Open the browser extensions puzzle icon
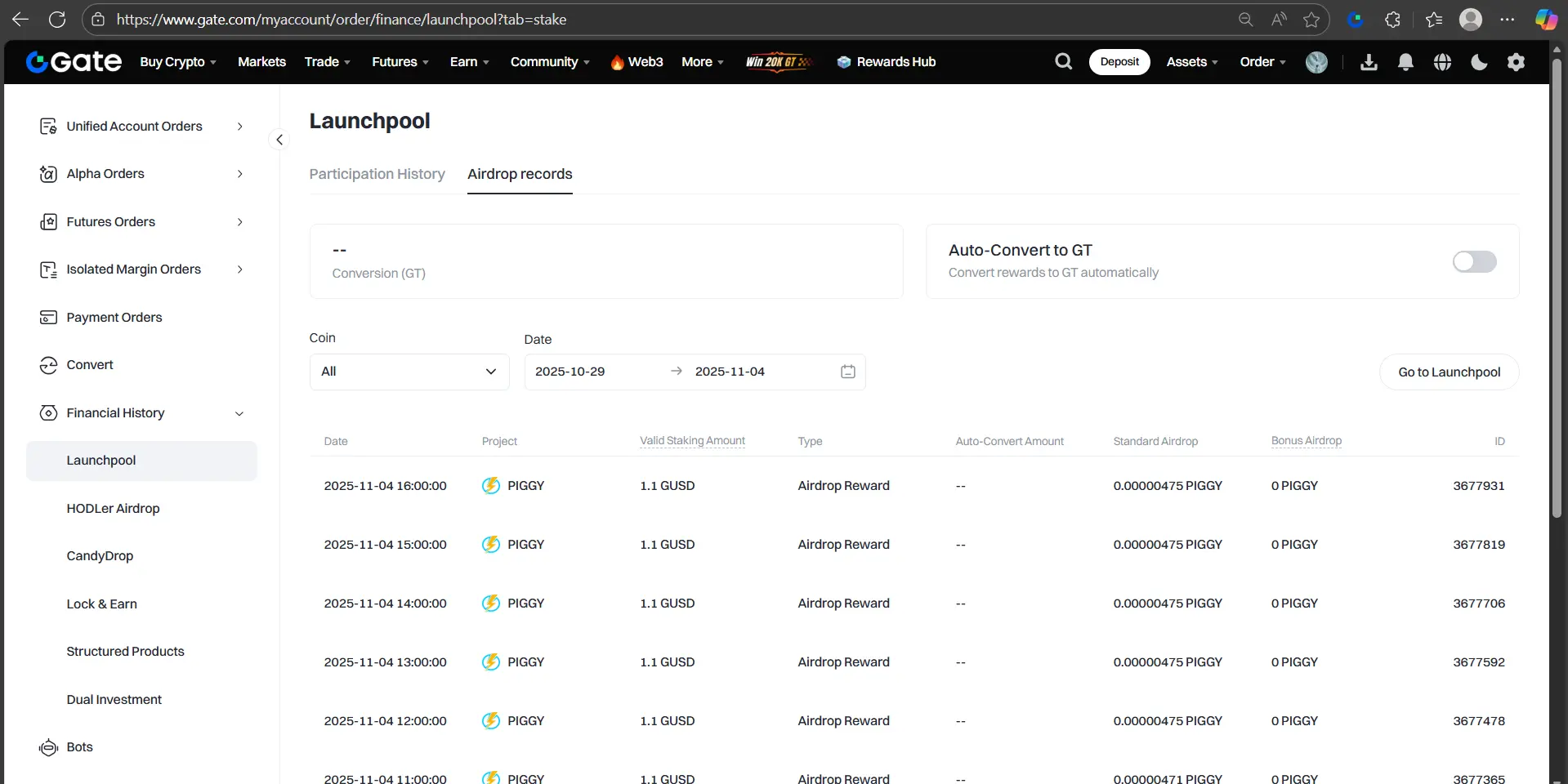The image size is (1568, 784). click(x=1393, y=20)
